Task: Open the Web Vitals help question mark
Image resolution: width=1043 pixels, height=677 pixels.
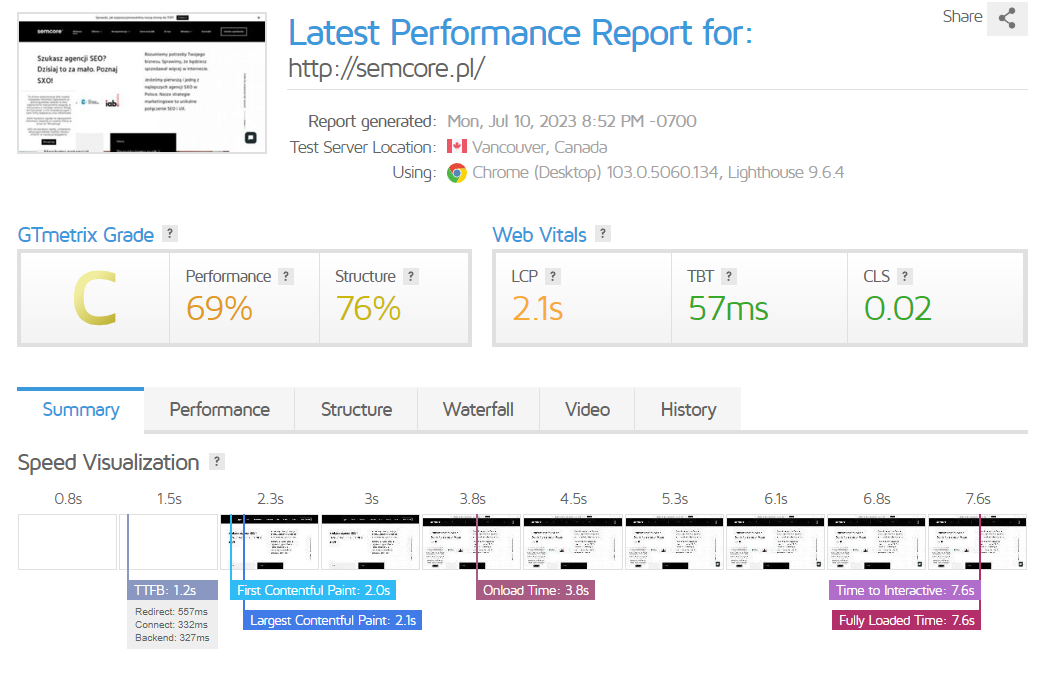Action: click(603, 233)
